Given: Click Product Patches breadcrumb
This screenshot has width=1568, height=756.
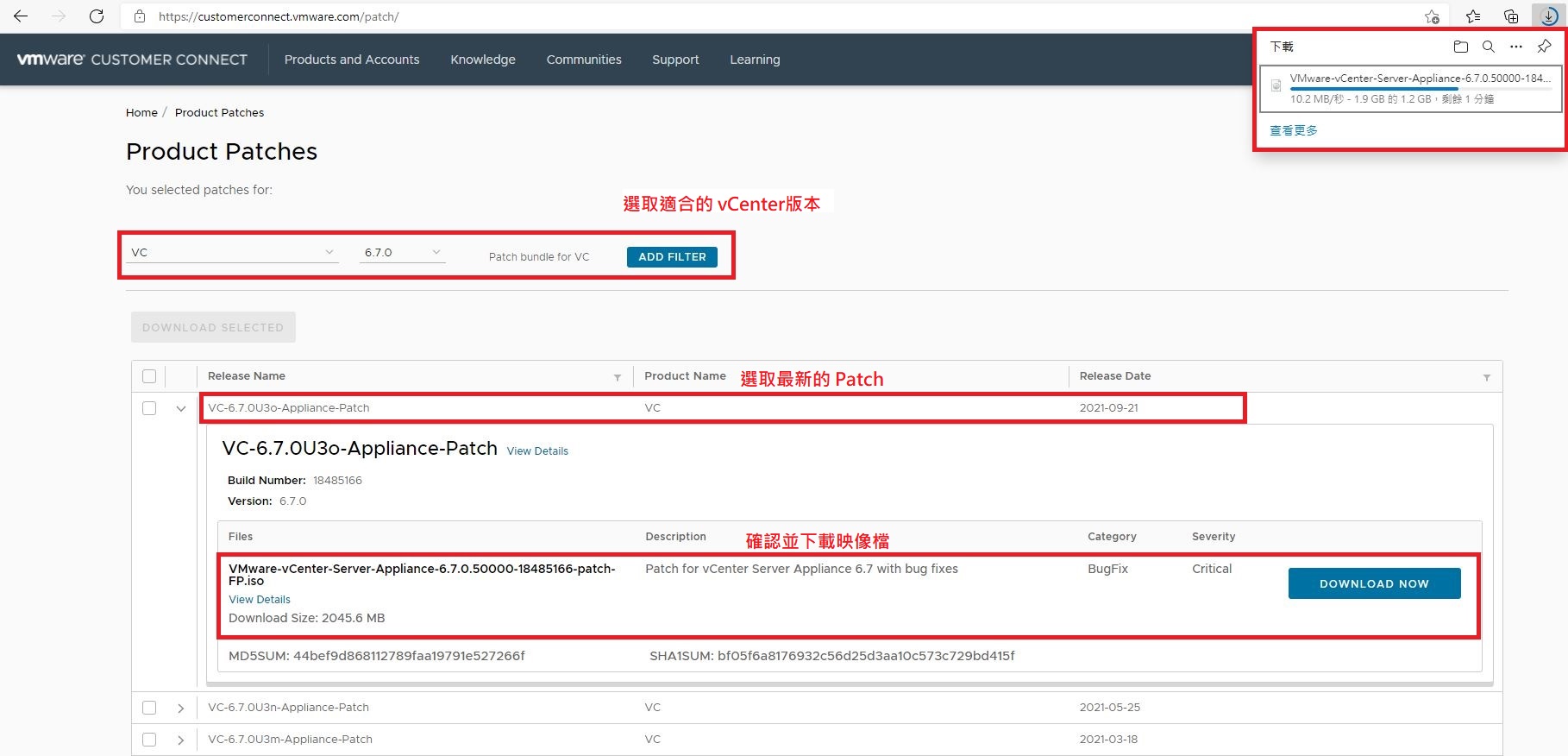Looking at the screenshot, I should click(219, 112).
